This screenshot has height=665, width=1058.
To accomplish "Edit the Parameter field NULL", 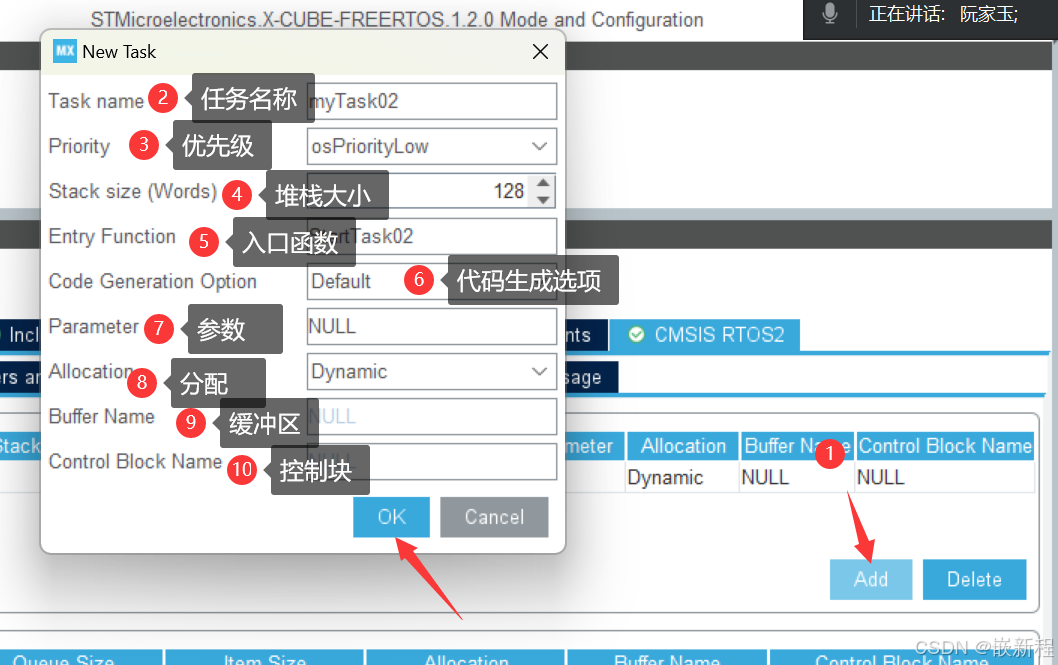I will point(432,326).
